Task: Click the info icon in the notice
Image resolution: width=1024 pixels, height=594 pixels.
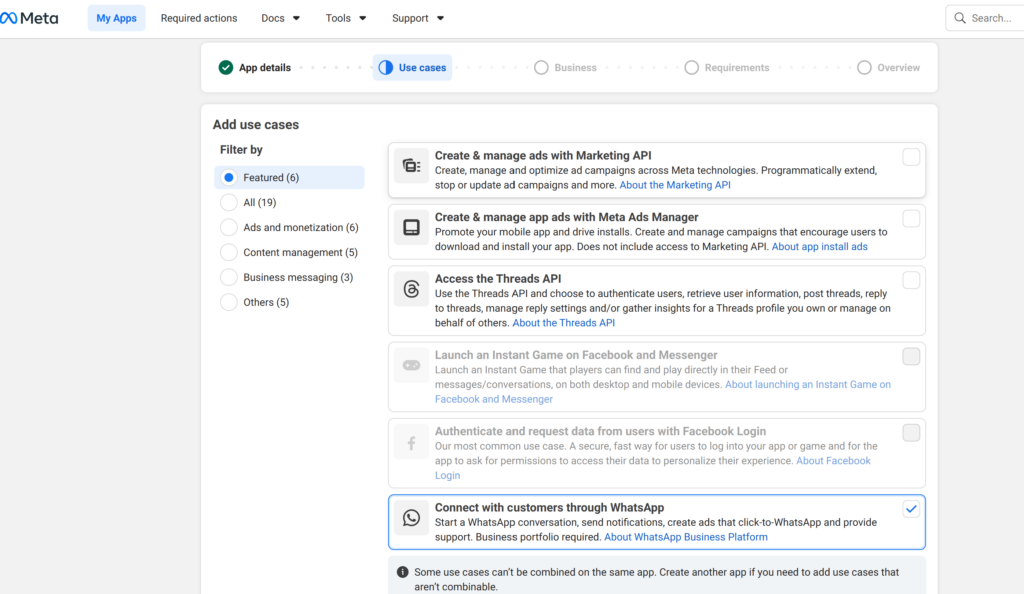Action: (x=402, y=572)
